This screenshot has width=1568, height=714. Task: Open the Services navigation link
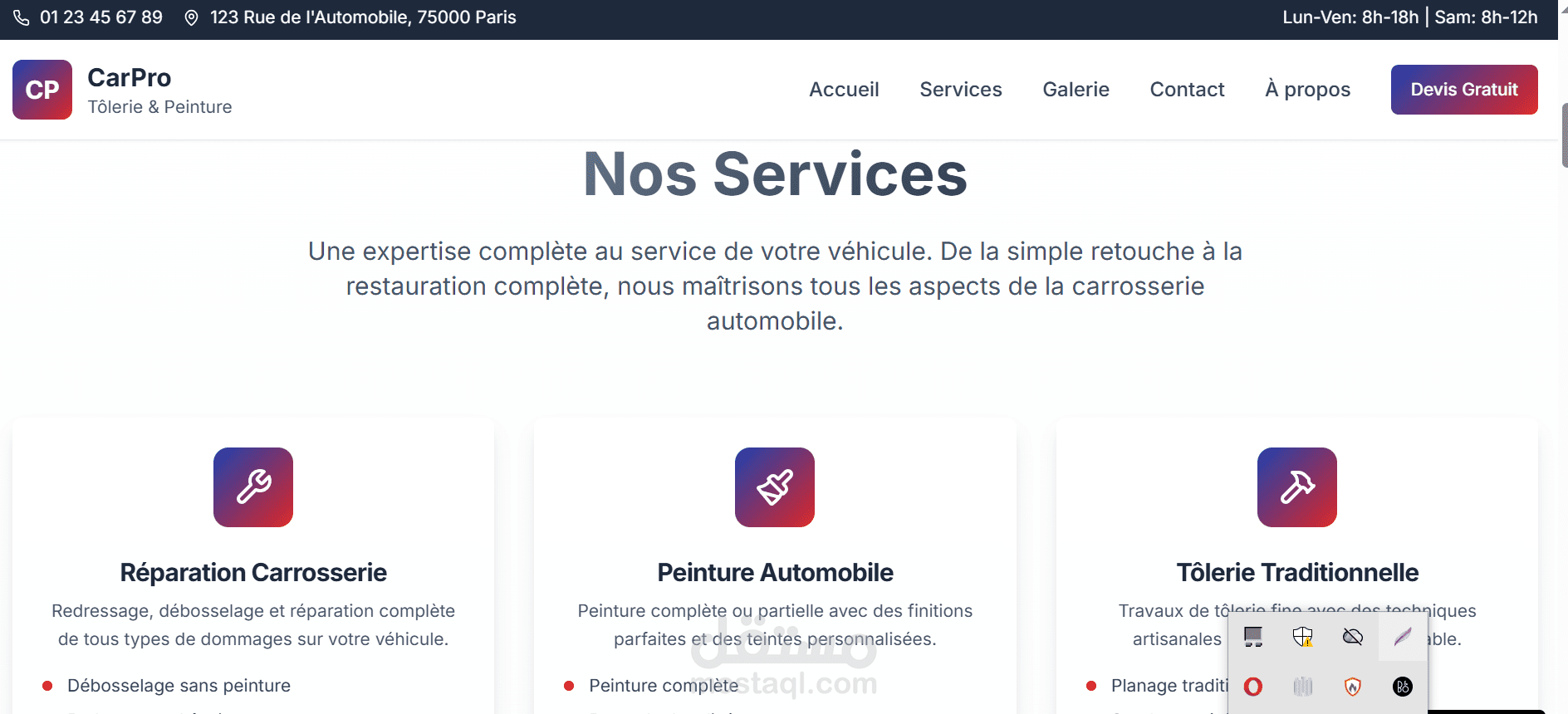click(961, 90)
